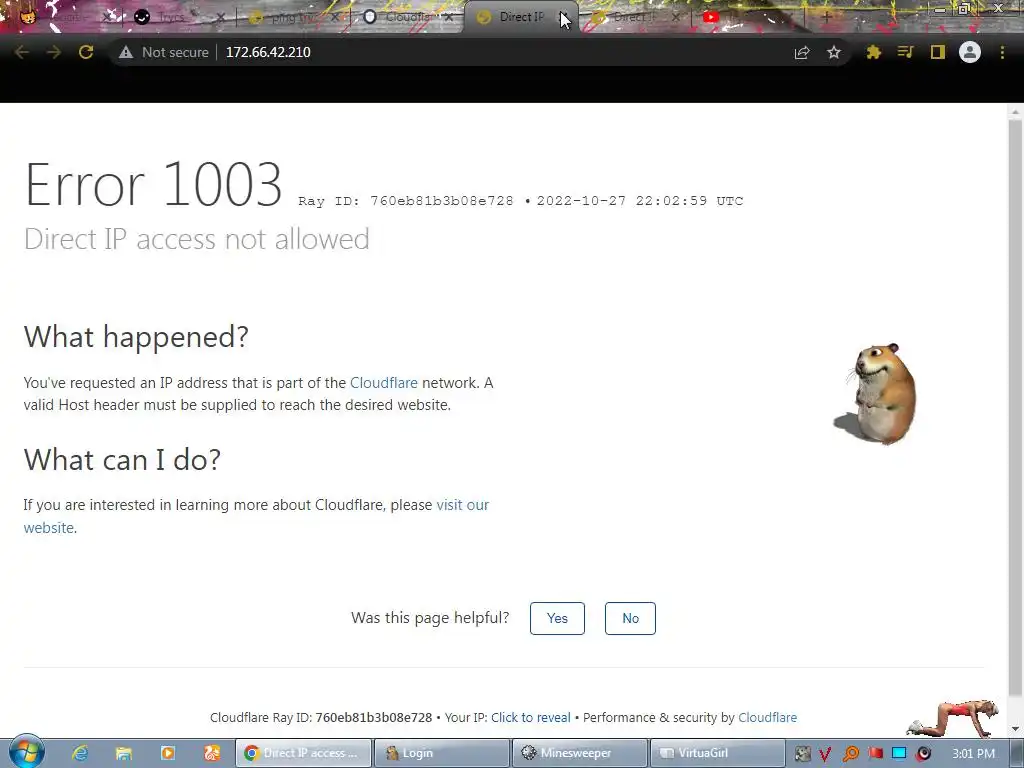
Task: Click the No feedback button
Action: pos(630,618)
